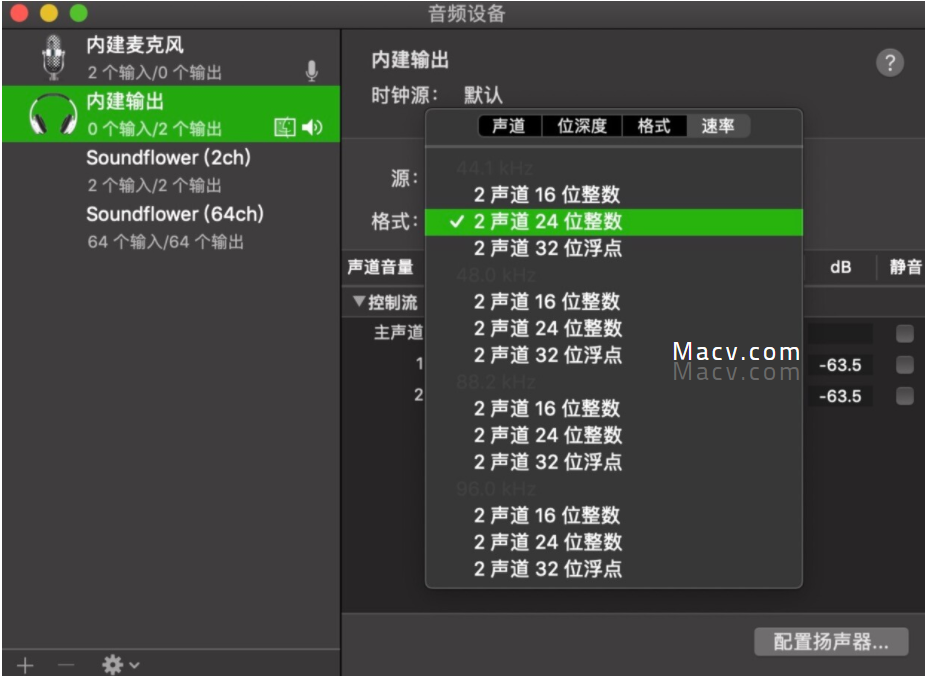925x677 pixels.
Task: Enable mute for channel 2
Action: 903,395
